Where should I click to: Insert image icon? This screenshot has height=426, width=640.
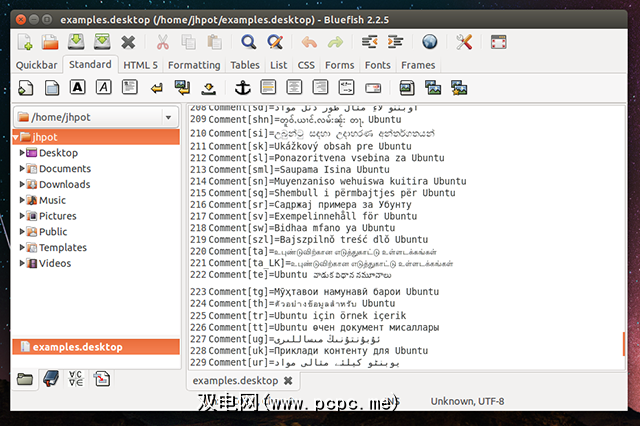pyautogui.click(x=407, y=88)
